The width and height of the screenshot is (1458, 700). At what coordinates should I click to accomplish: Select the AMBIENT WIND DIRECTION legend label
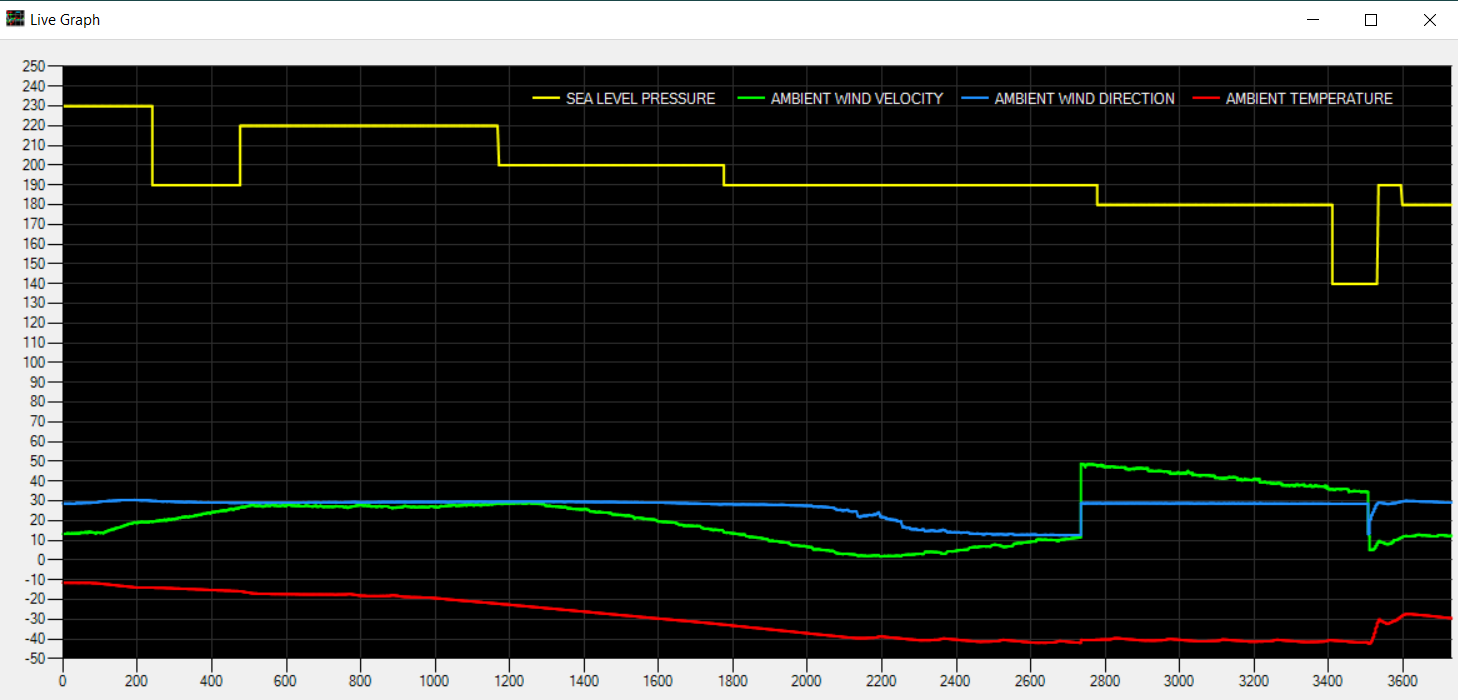coord(1084,99)
